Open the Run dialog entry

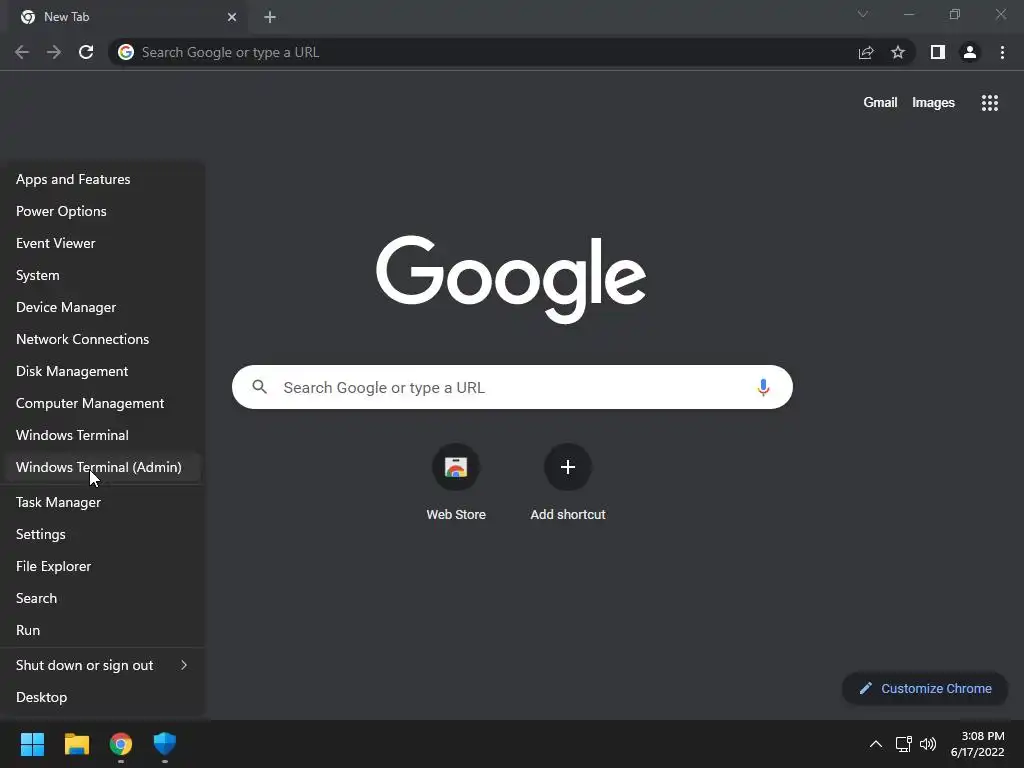[x=103, y=630]
